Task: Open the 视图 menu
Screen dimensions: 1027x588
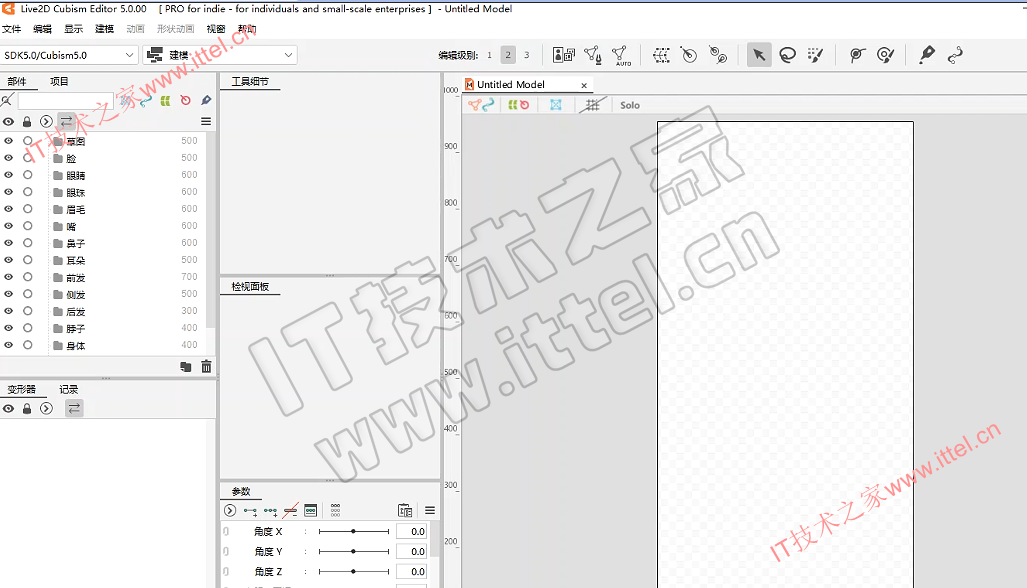Action: (215, 29)
